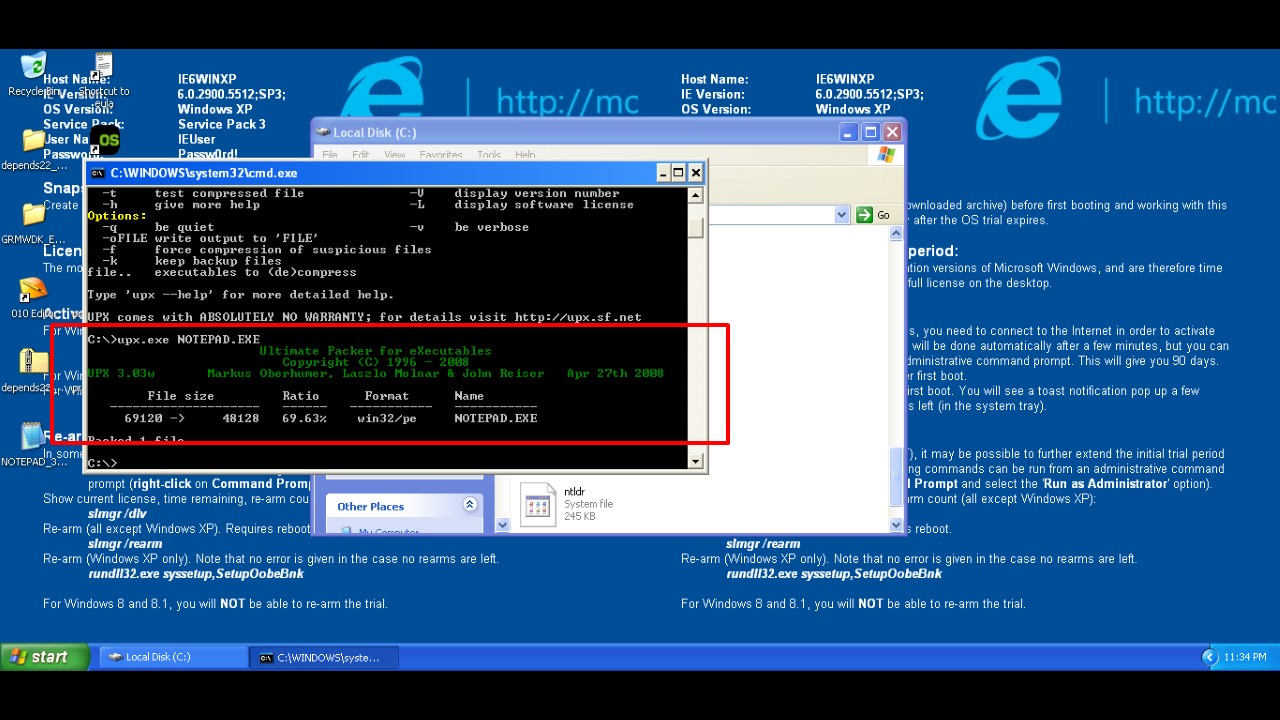Switch to Local Disk (C:) taskbar button
Viewport: 1280px width, 720px height.
[x=174, y=657]
